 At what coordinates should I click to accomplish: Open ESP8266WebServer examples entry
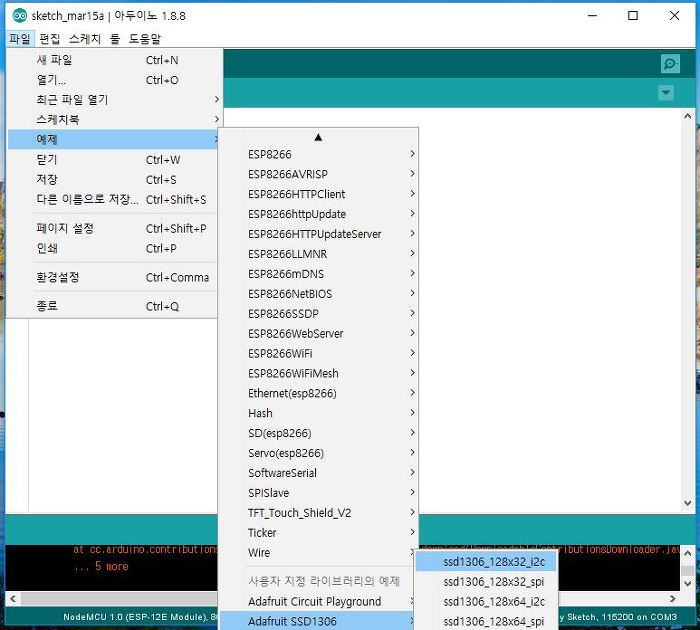coord(318,334)
